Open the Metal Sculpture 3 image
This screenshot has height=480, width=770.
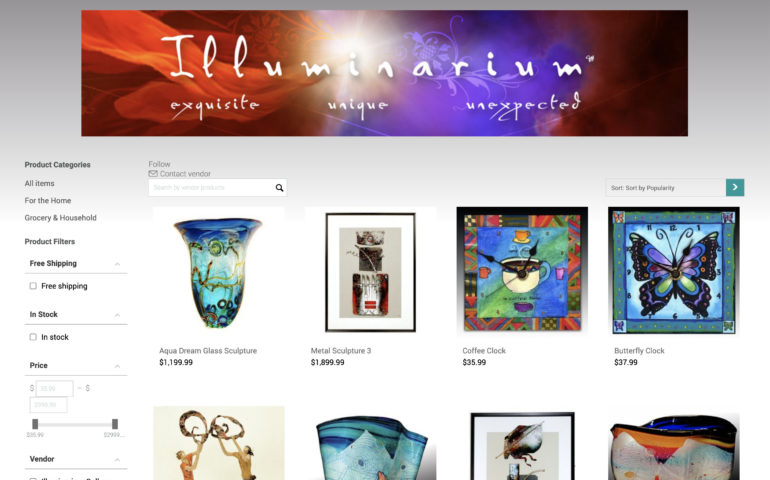pos(370,272)
